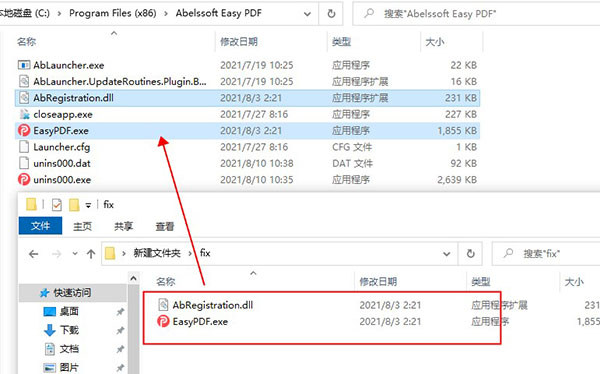
Task: Sort by 大小 column in fix window
Action: click(574, 282)
